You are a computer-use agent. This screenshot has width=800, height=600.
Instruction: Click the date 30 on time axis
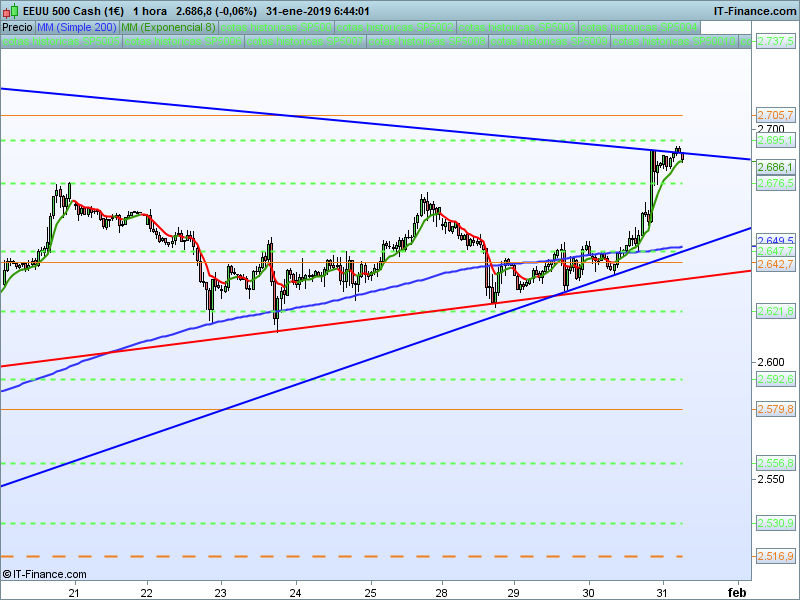point(589,593)
